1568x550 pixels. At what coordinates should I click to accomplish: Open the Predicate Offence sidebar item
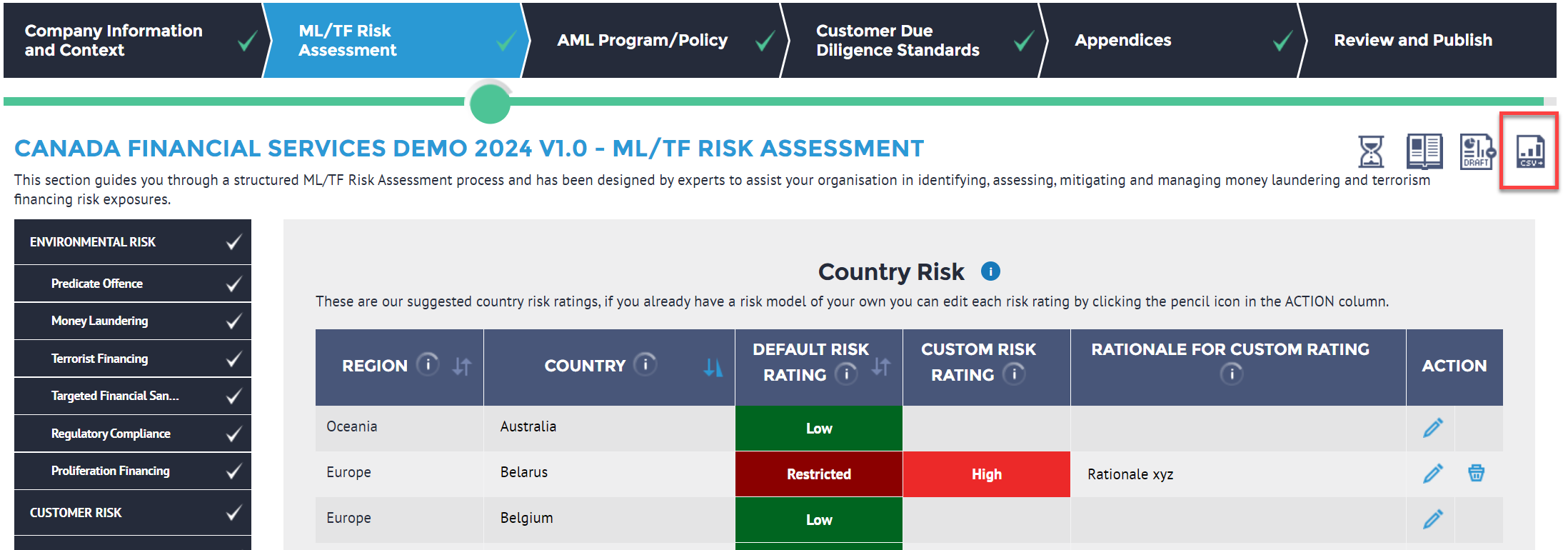point(133,284)
